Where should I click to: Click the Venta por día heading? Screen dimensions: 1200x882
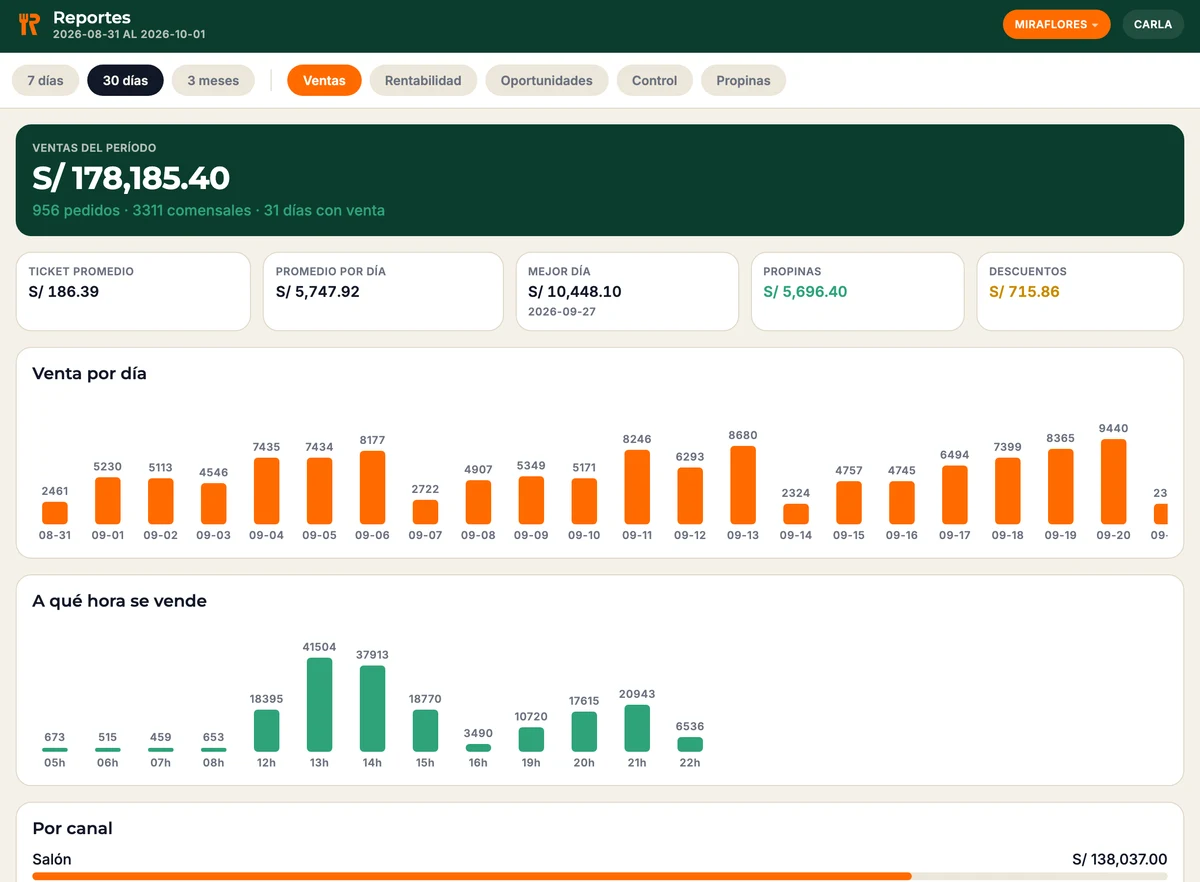click(x=90, y=374)
